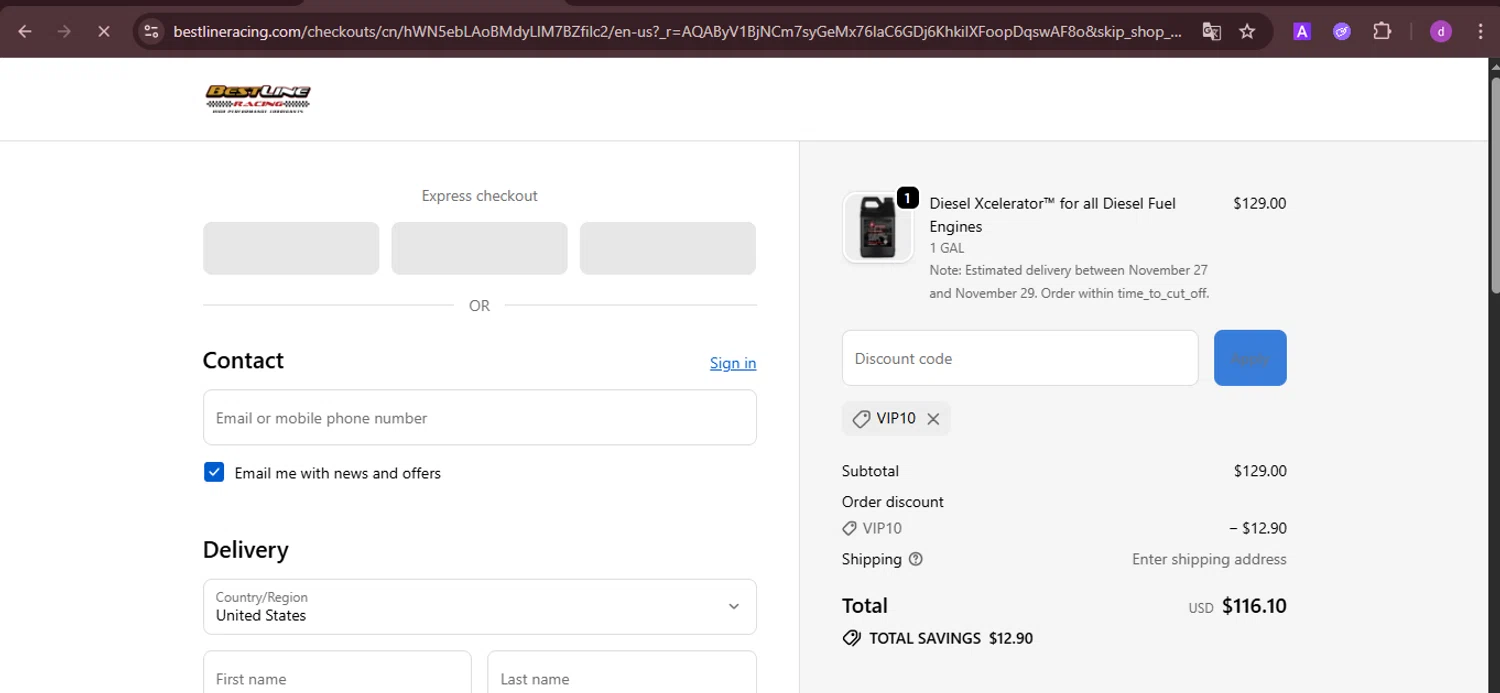Click the quantity badge showing 1
Image resolution: width=1500 pixels, height=693 pixels.
[x=907, y=198]
